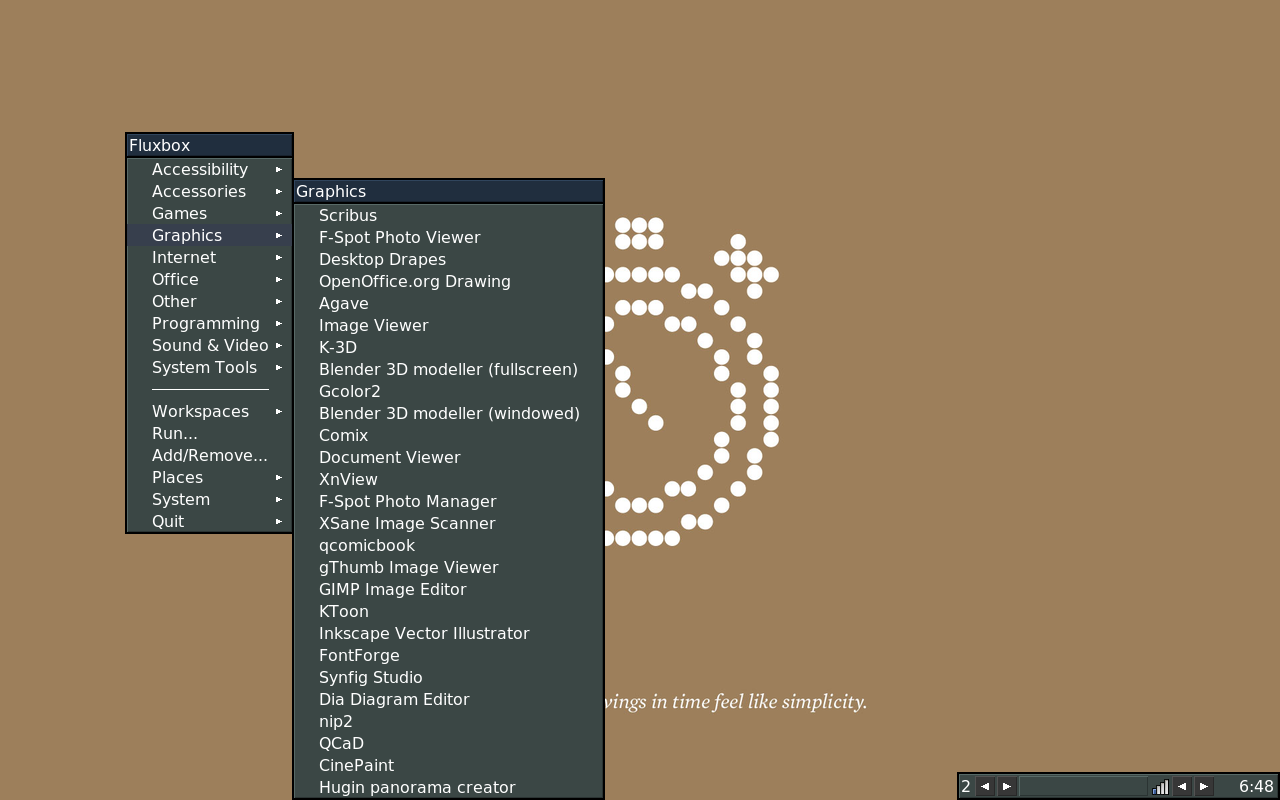Open Inkscape Vector Illustrator
Image resolution: width=1280 pixels, height=800 pixels.
point(448,633)
